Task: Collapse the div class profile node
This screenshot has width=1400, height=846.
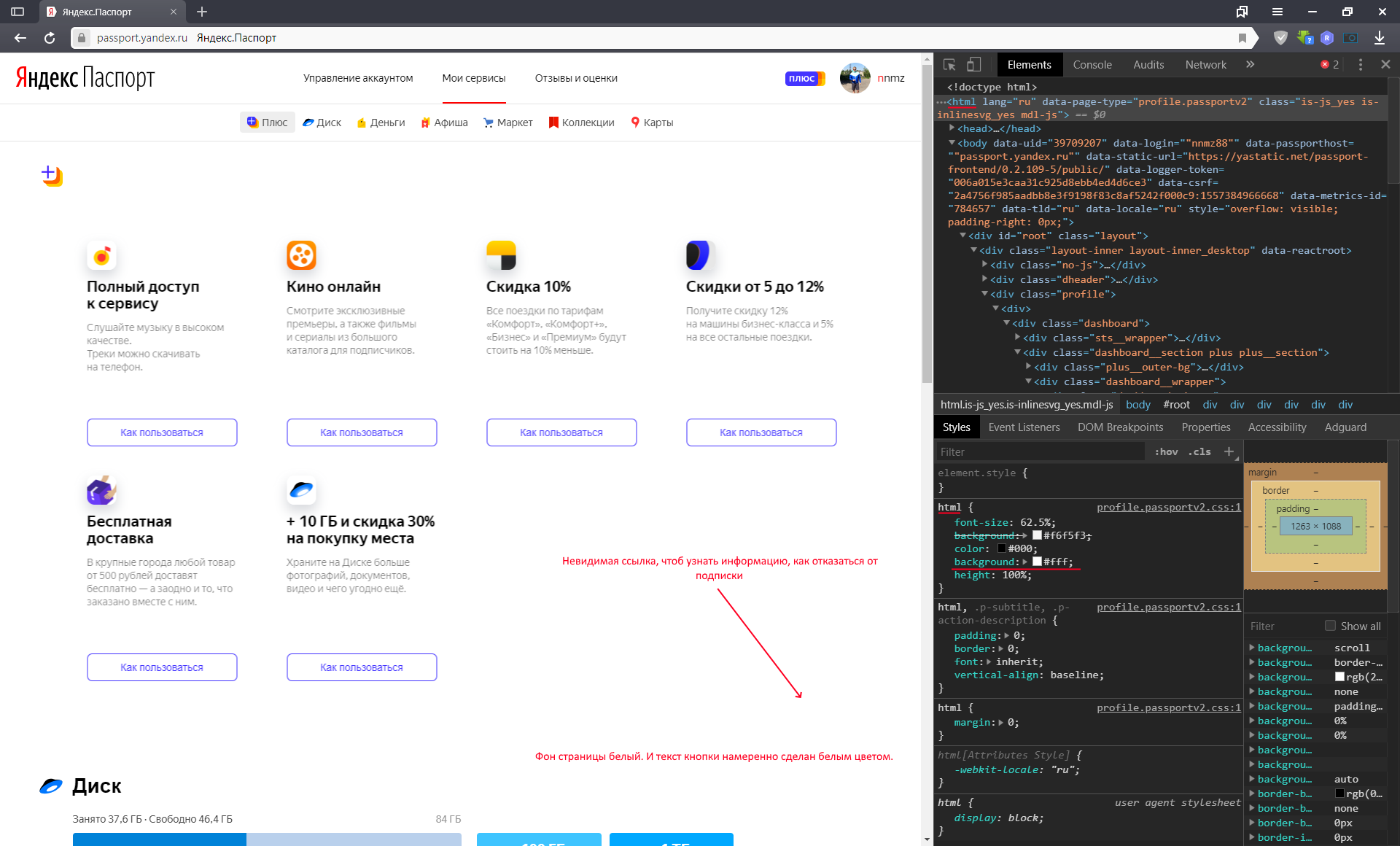Action: 985,294
